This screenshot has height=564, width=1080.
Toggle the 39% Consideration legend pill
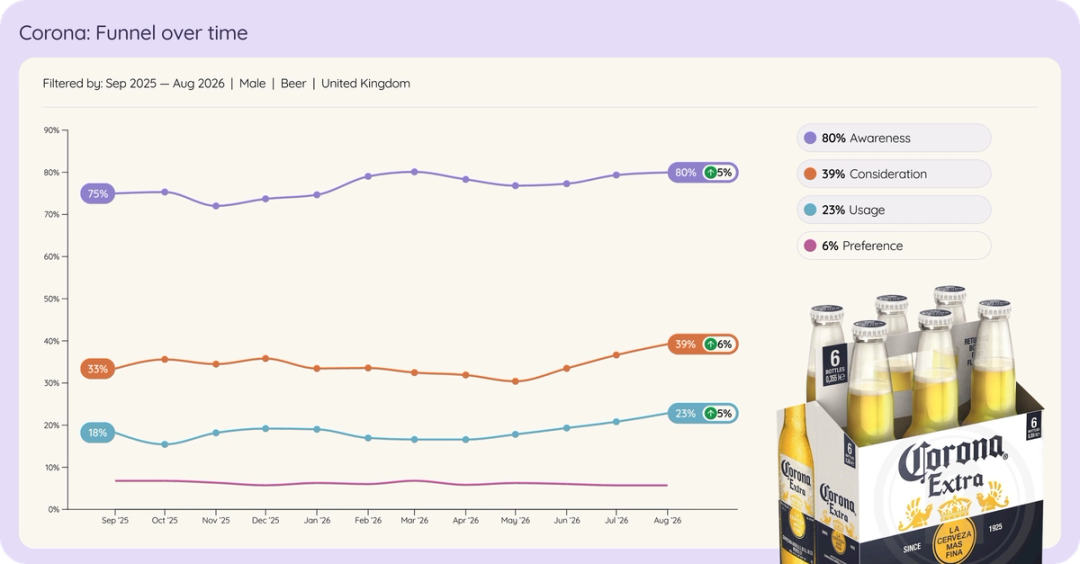coord(894,174)
